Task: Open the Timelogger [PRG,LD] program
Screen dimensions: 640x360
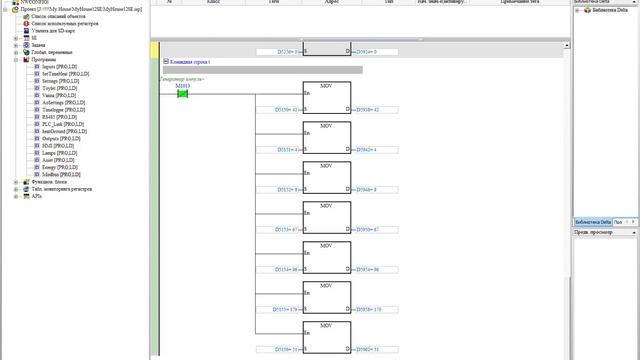Action: pyautogui.click(x=63, y=110)
